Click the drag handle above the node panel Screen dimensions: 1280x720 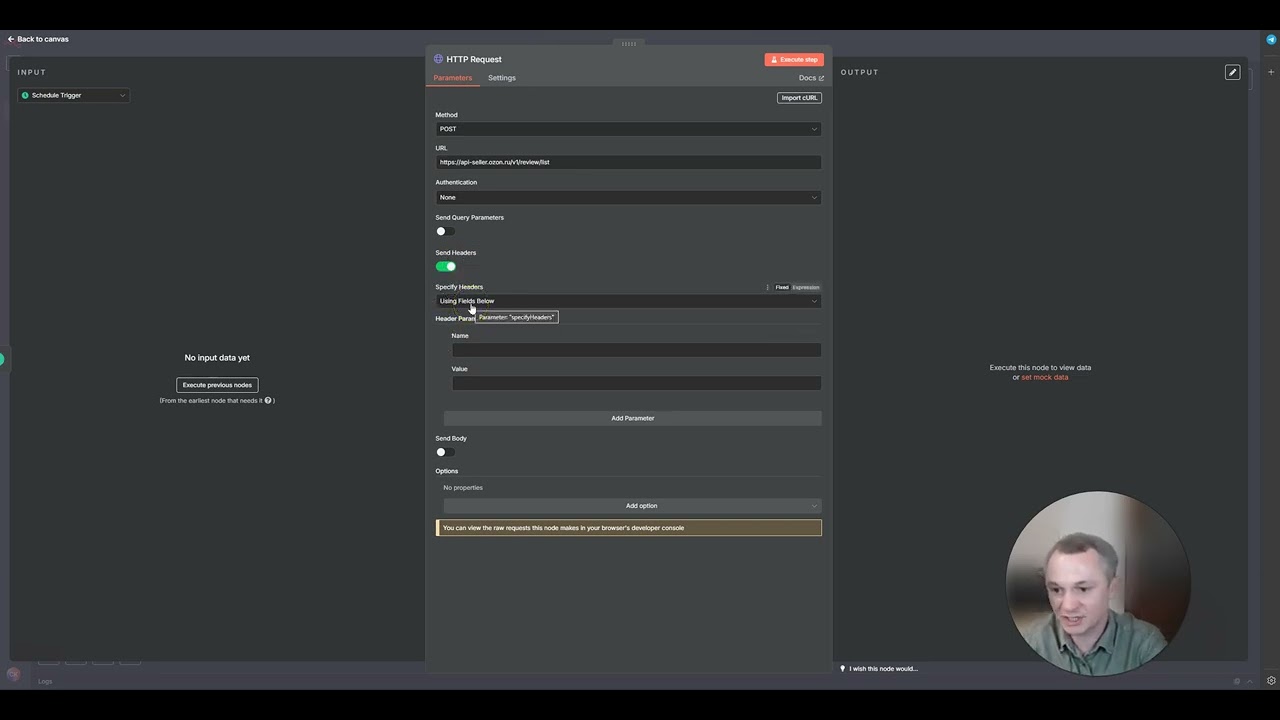(628, 43)
